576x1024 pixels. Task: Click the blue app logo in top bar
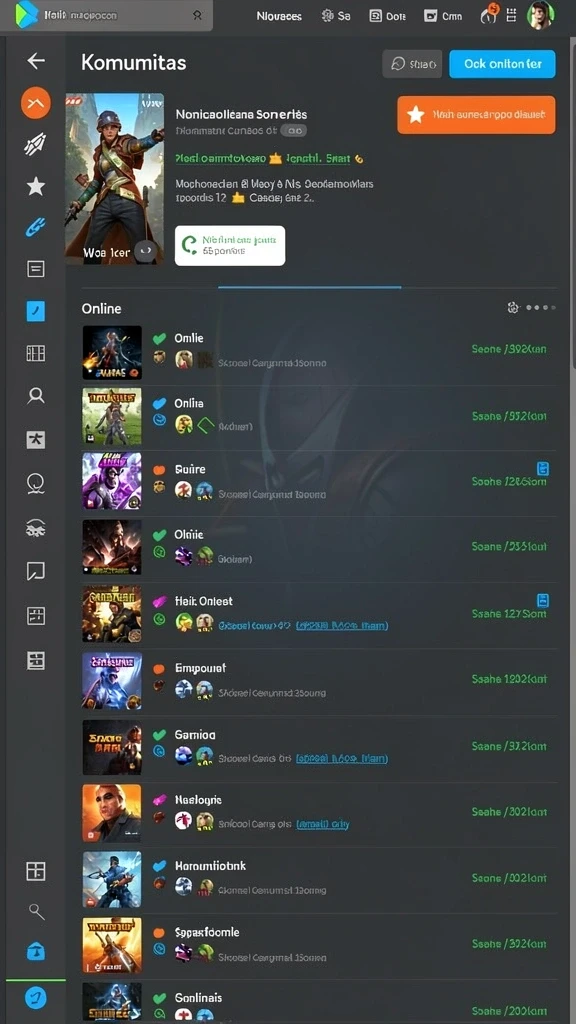point(26,14)
